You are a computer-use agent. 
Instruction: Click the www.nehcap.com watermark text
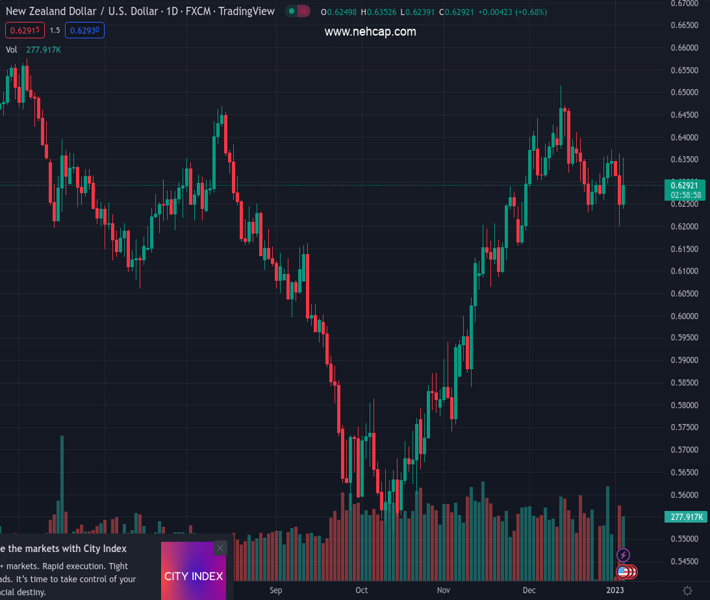370,32
